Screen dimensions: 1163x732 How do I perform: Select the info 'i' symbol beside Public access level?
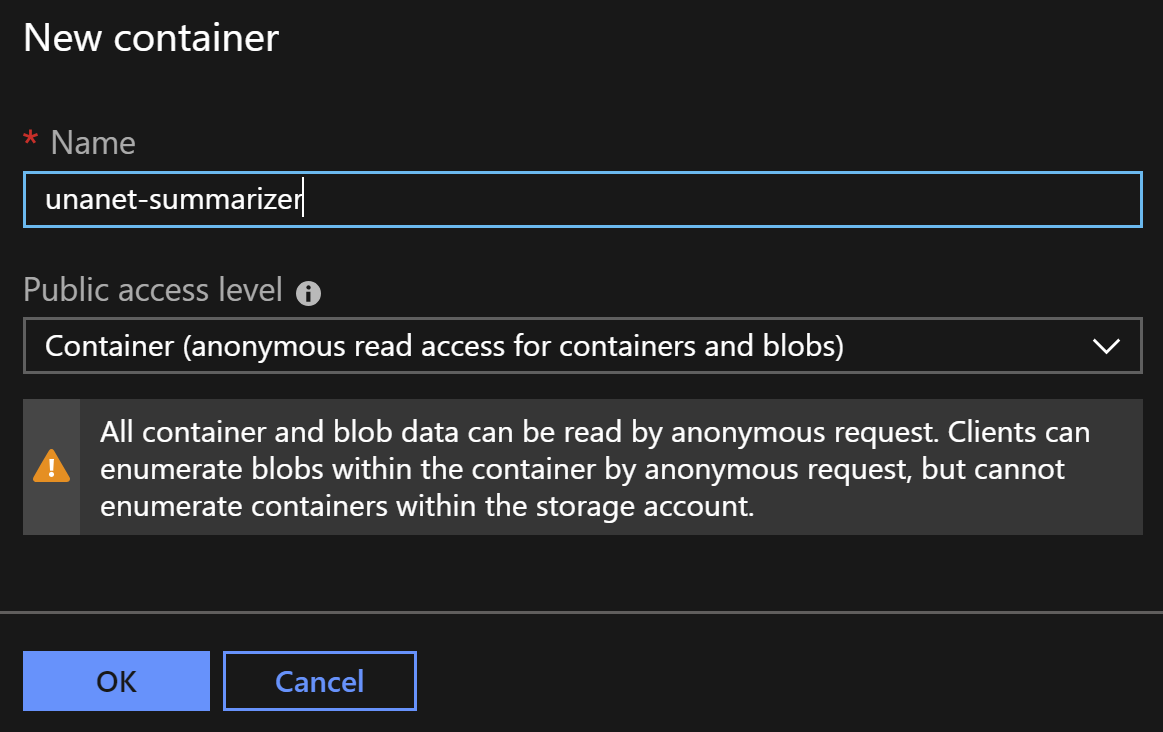tap(308, 293)
